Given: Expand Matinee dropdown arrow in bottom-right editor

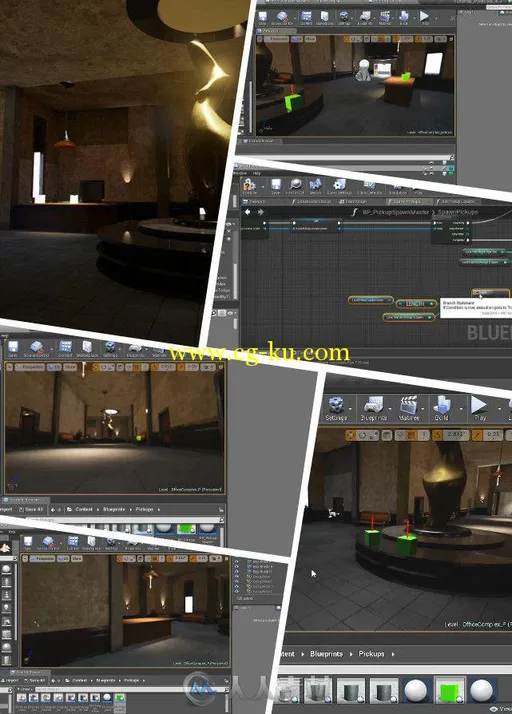Looking at the screenshot, I should coord(425,409).
